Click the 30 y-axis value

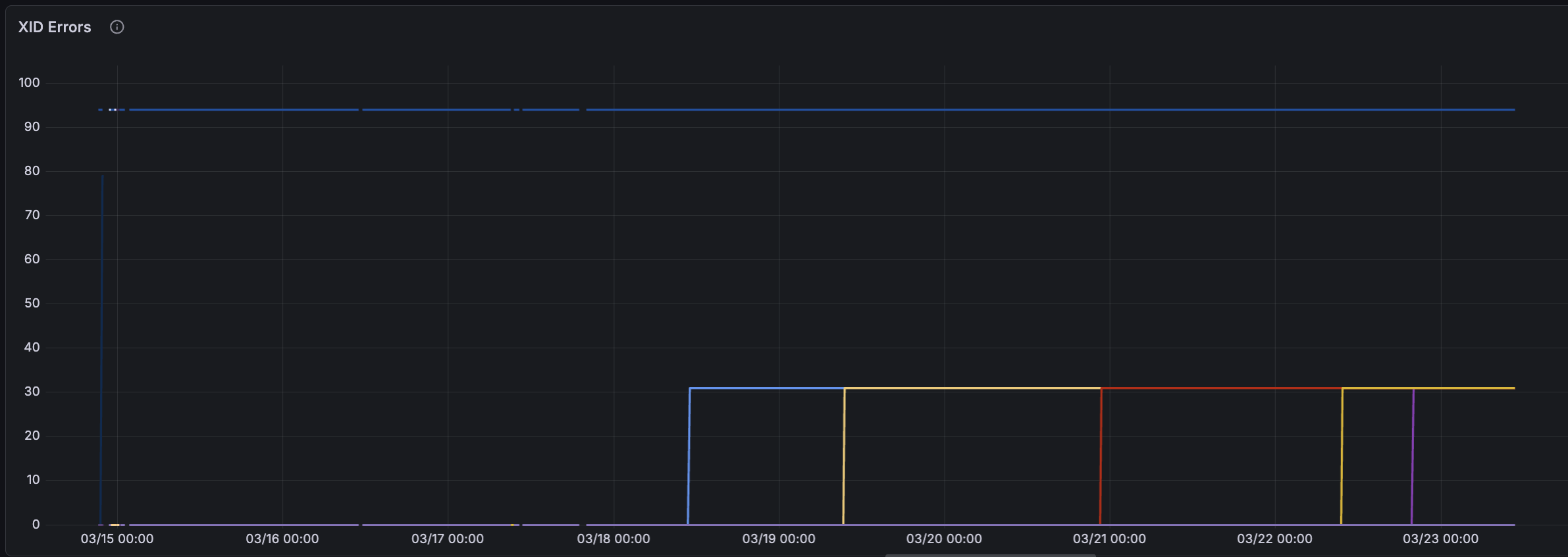[x=32, y=391]
